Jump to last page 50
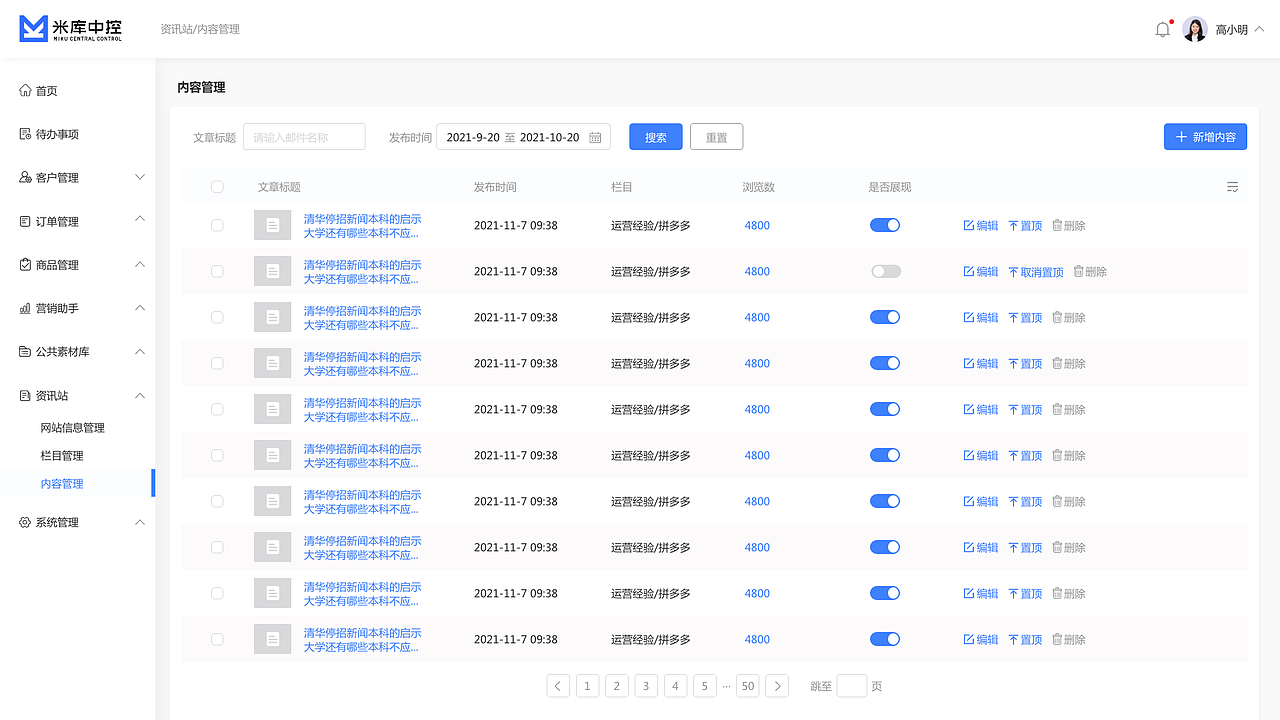This screenshot has width=1280, height=720. [748, 686]
